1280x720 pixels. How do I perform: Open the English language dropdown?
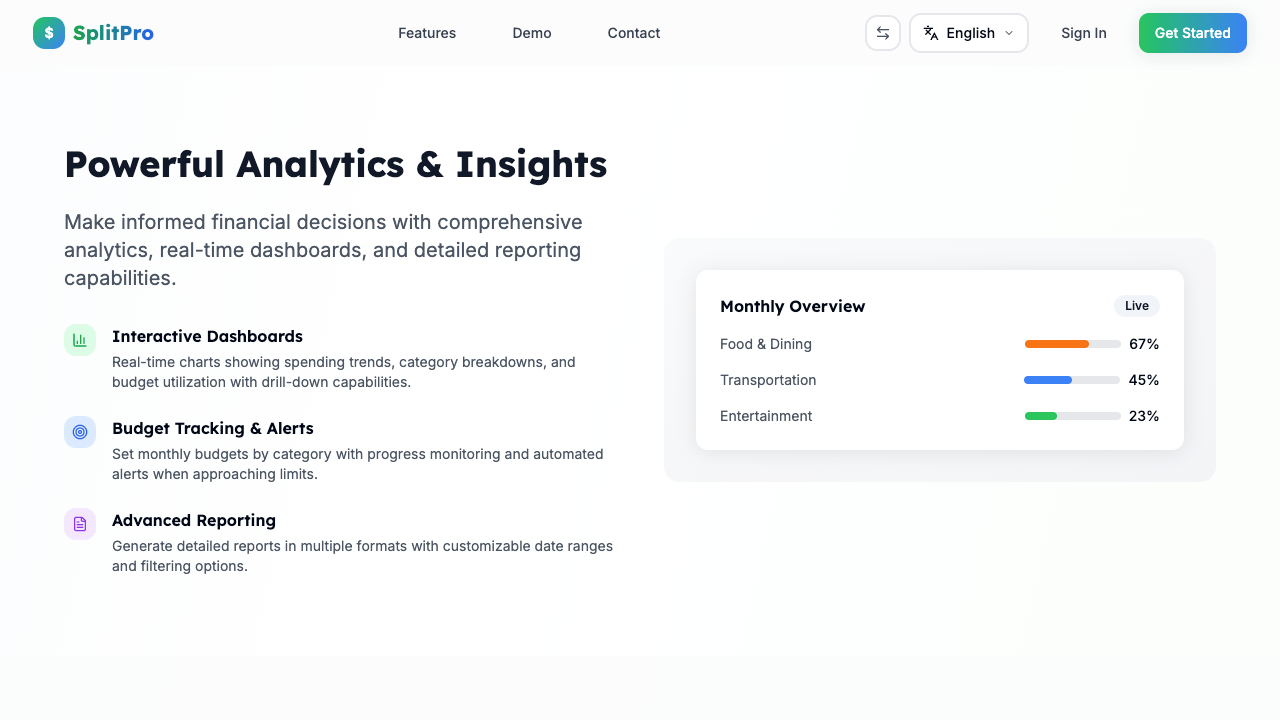click(x=968, y=33)
